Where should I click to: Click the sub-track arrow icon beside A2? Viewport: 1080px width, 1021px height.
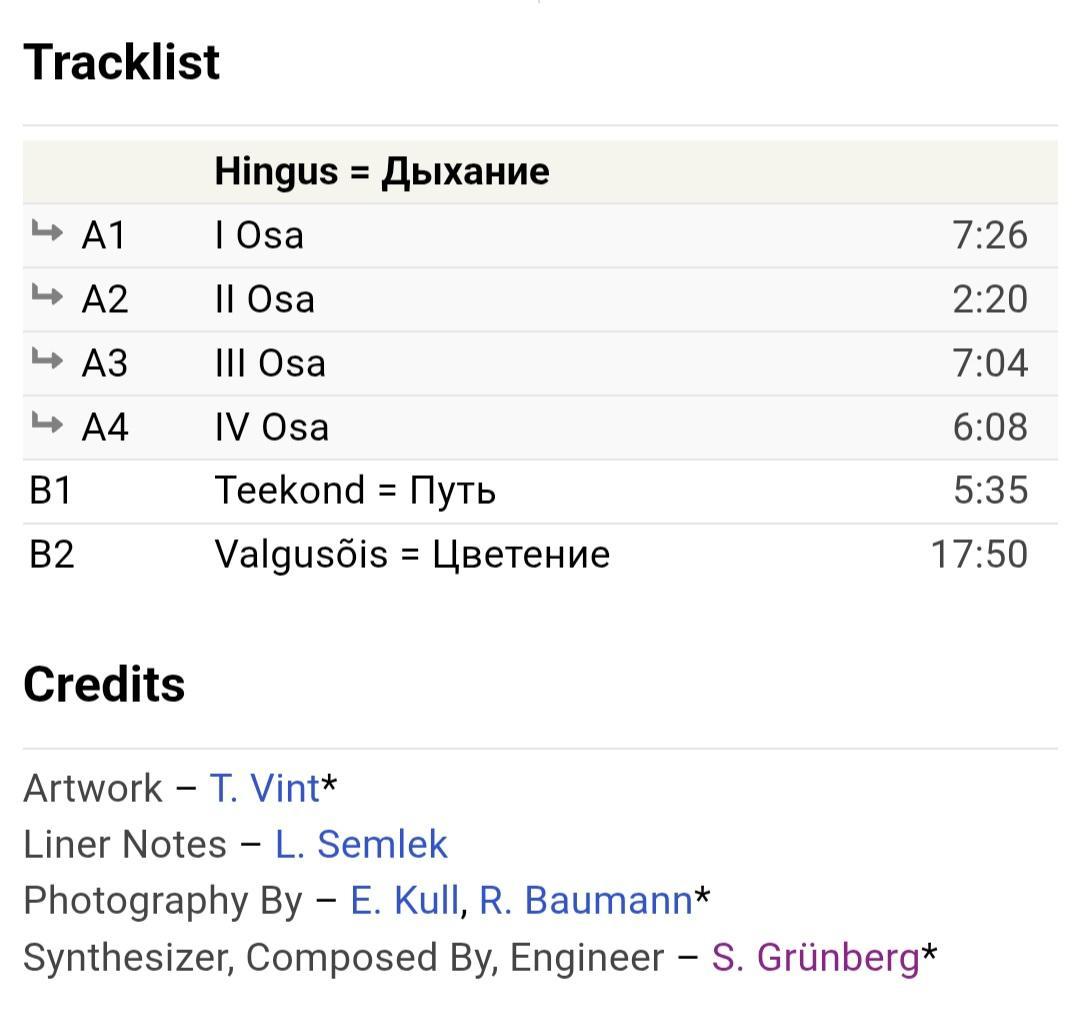pos(47,297)
